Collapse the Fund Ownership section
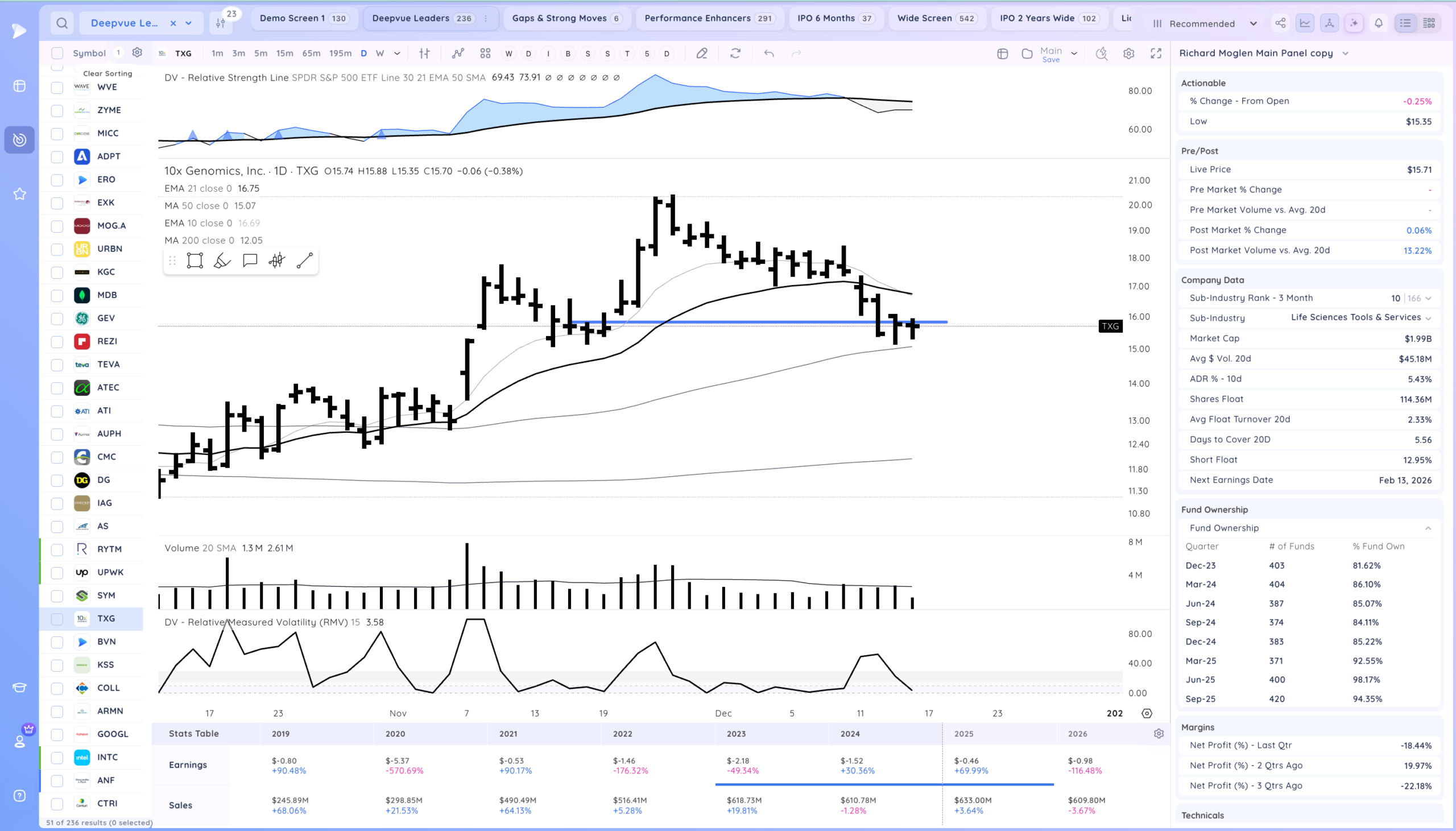Screen dimensions: 1456x831 tap(1428, 528)
